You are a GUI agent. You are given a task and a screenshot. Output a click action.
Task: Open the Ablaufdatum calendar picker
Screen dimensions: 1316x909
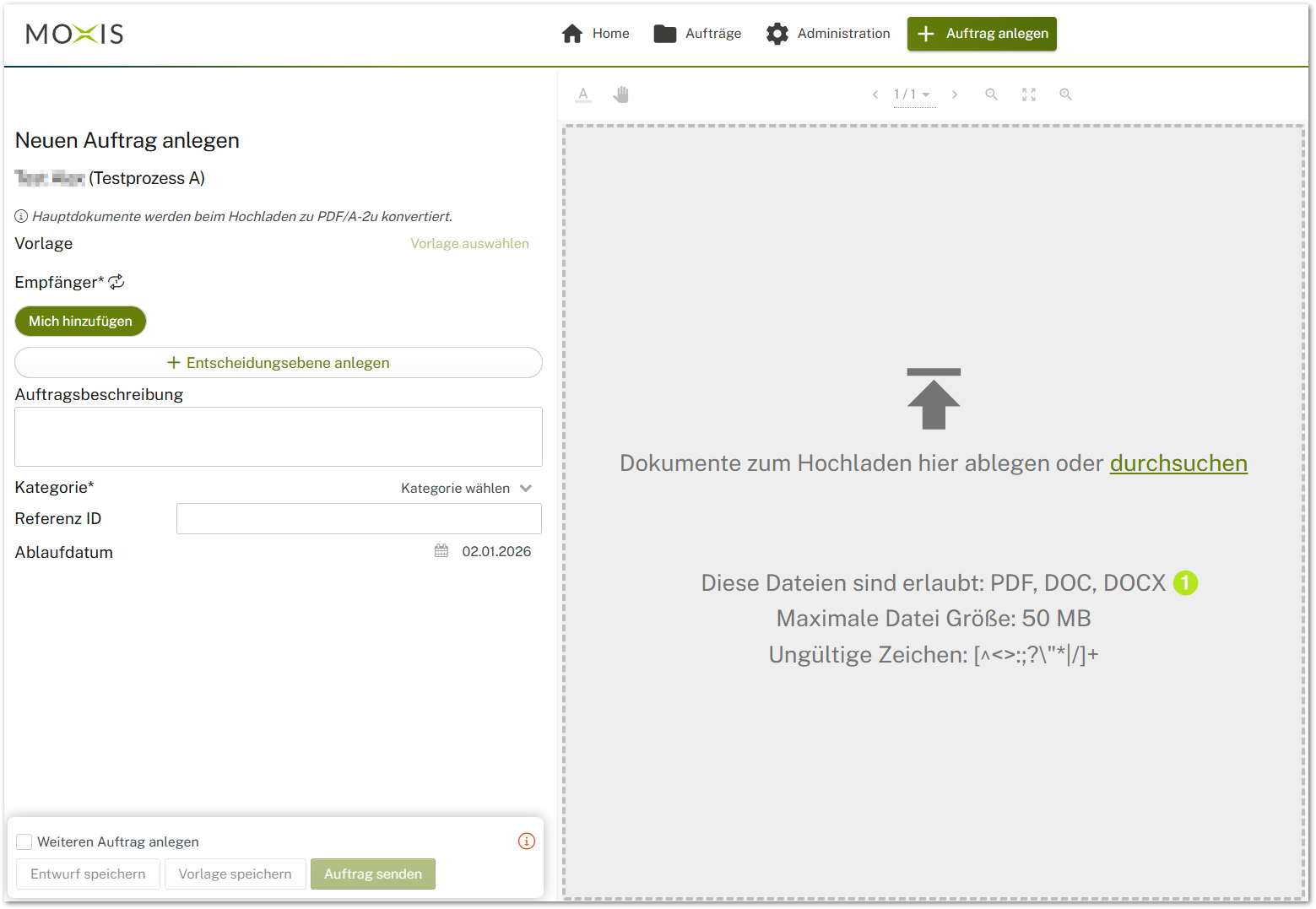coord(441,551)
